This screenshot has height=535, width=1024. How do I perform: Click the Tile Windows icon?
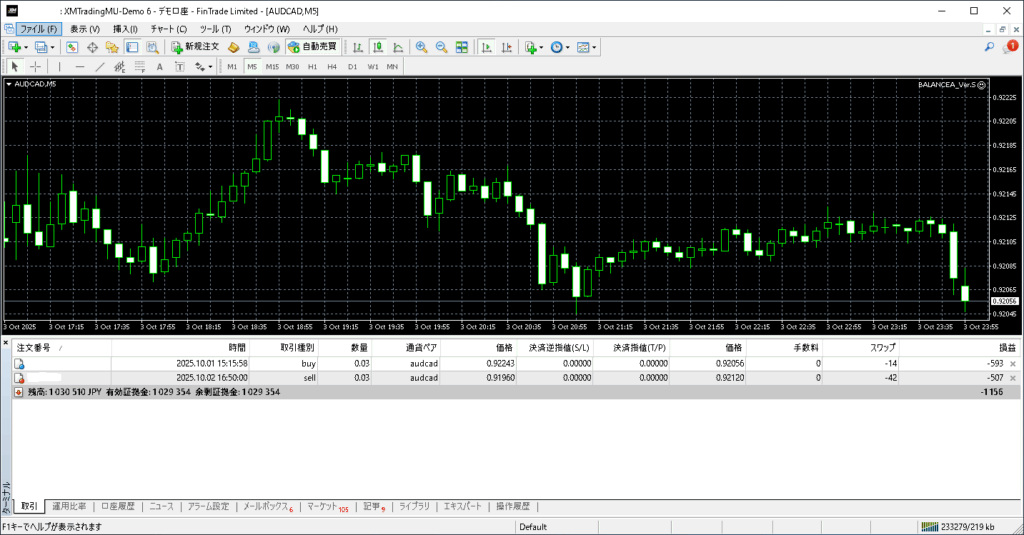[461, 47]
